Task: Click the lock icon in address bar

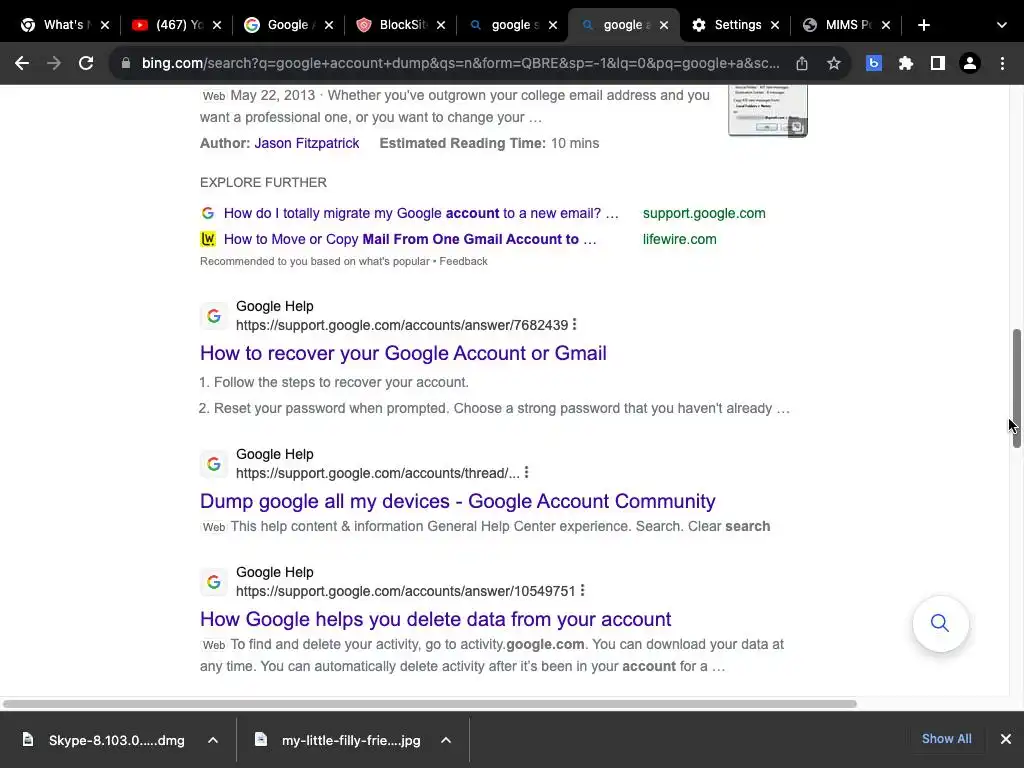Action: coord(126,63)
